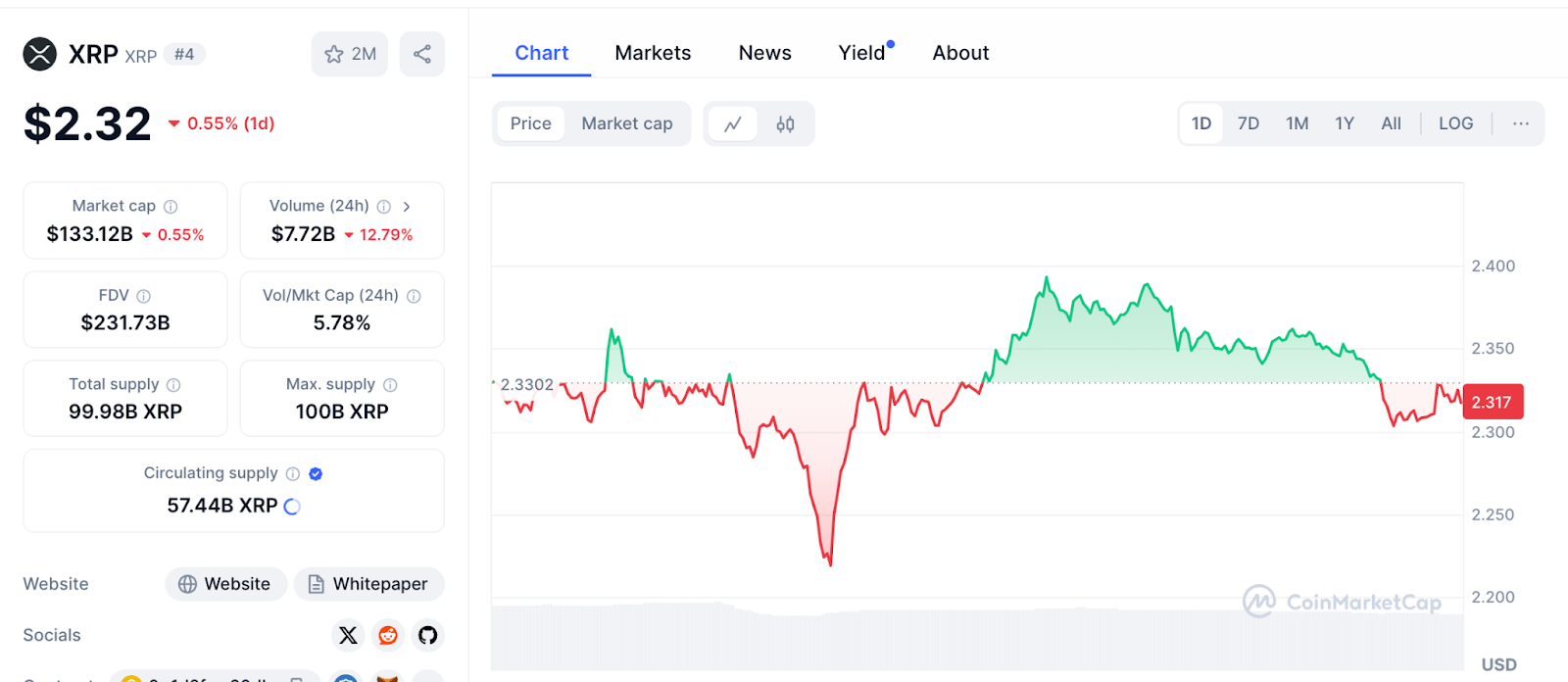
Task: Click the chart's lowest dip point
Action: click(830, 564)
